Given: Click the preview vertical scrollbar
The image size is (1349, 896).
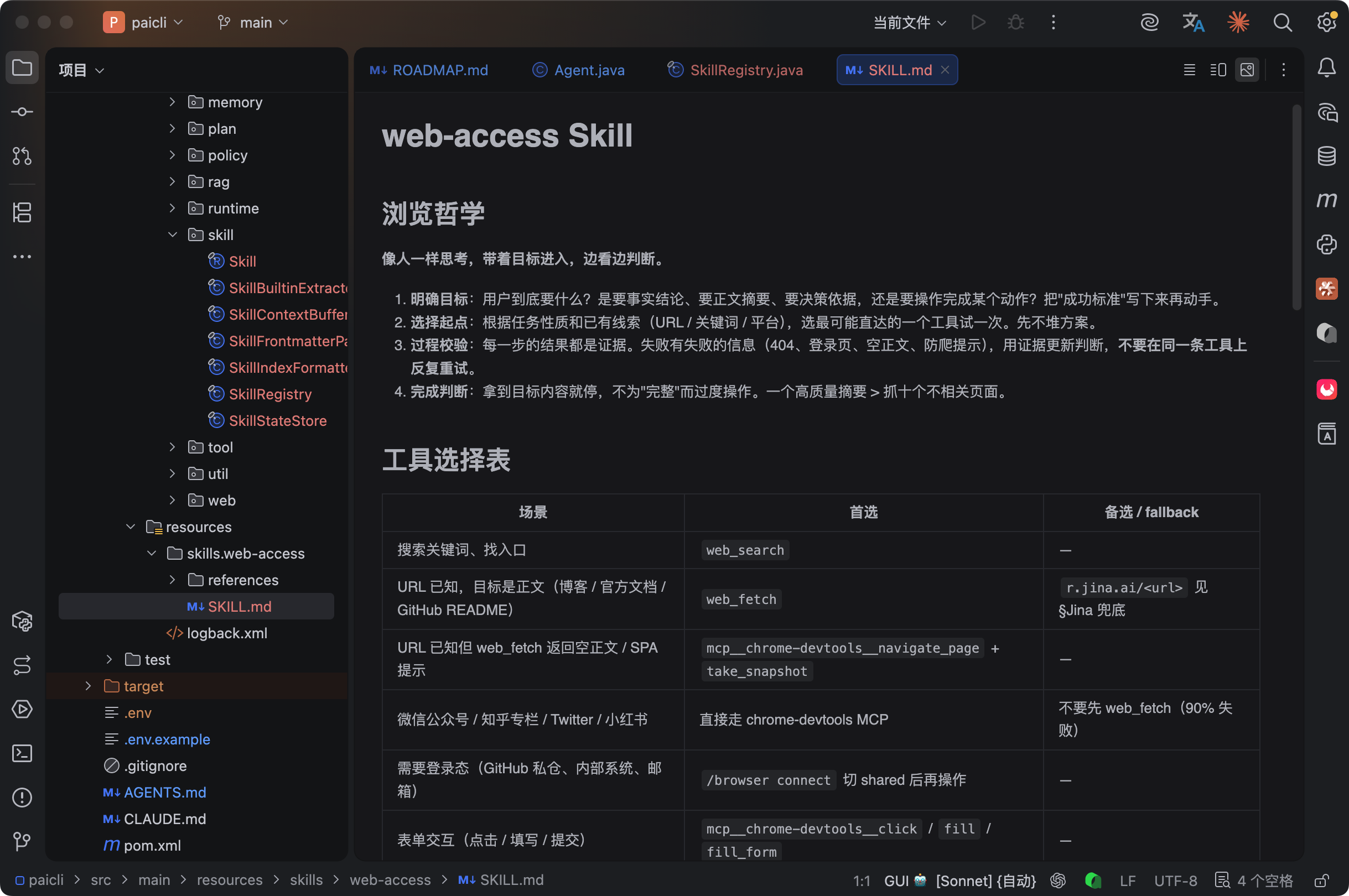Looking at the screenshot, I should tap(1297, 207).
